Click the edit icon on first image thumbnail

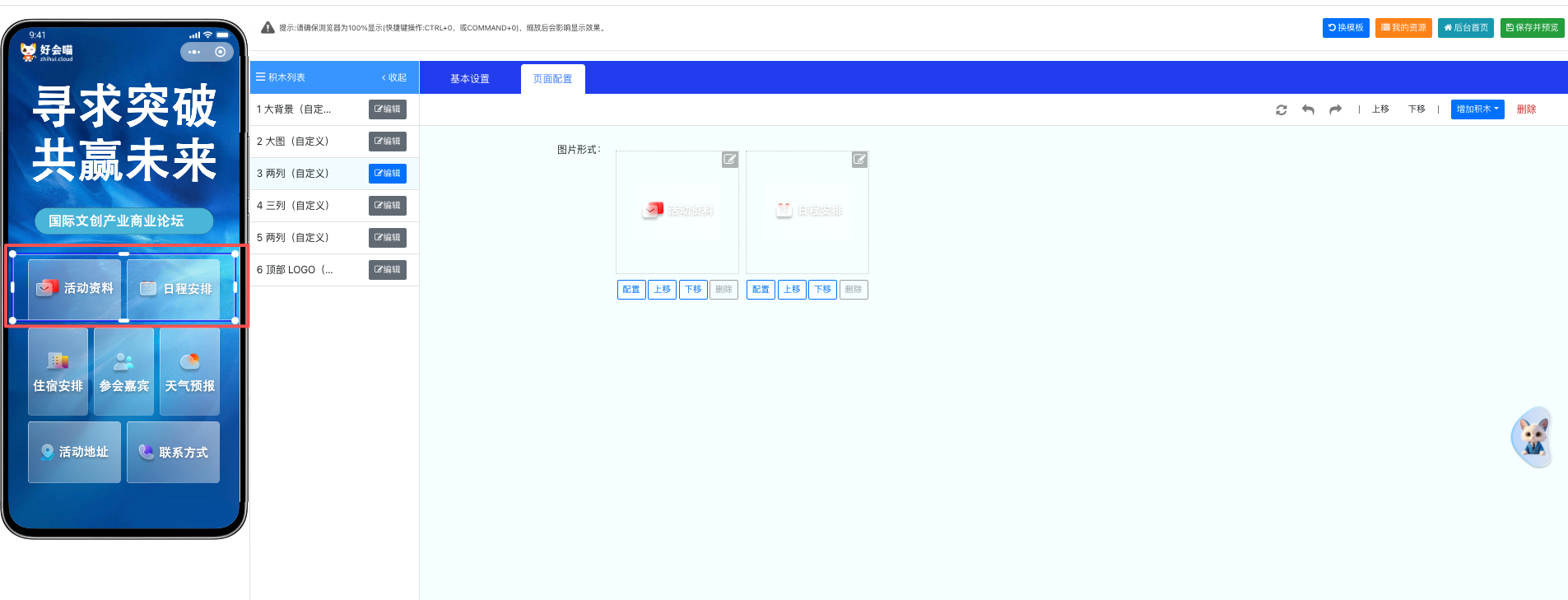pos(730,160)
